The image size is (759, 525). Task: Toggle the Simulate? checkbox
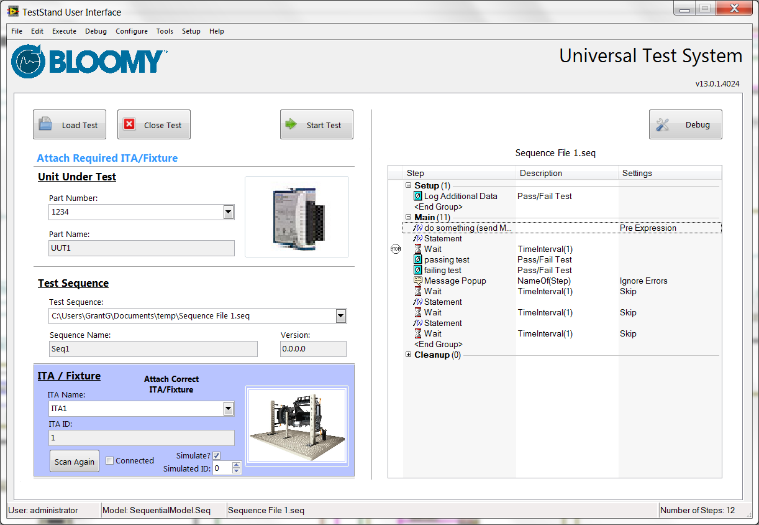pos(216,455)
